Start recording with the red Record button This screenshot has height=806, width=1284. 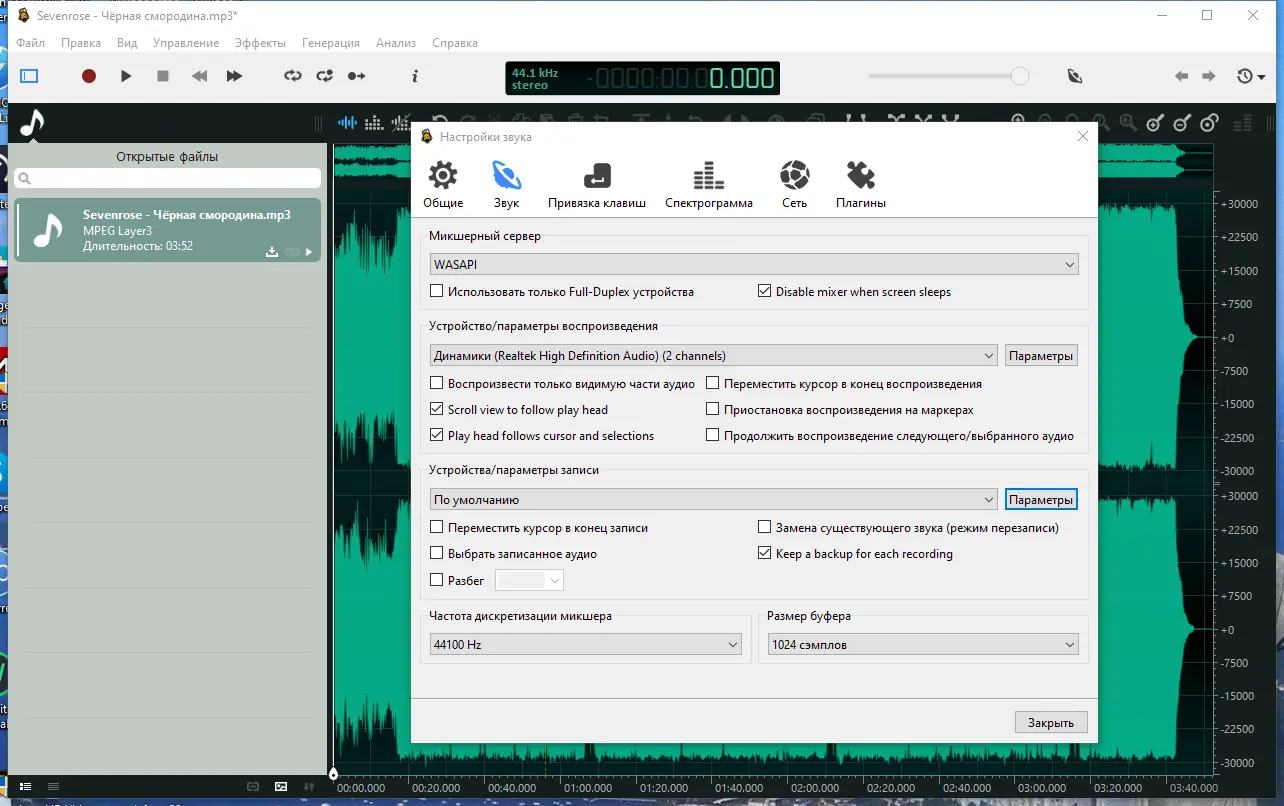[89, 76]
